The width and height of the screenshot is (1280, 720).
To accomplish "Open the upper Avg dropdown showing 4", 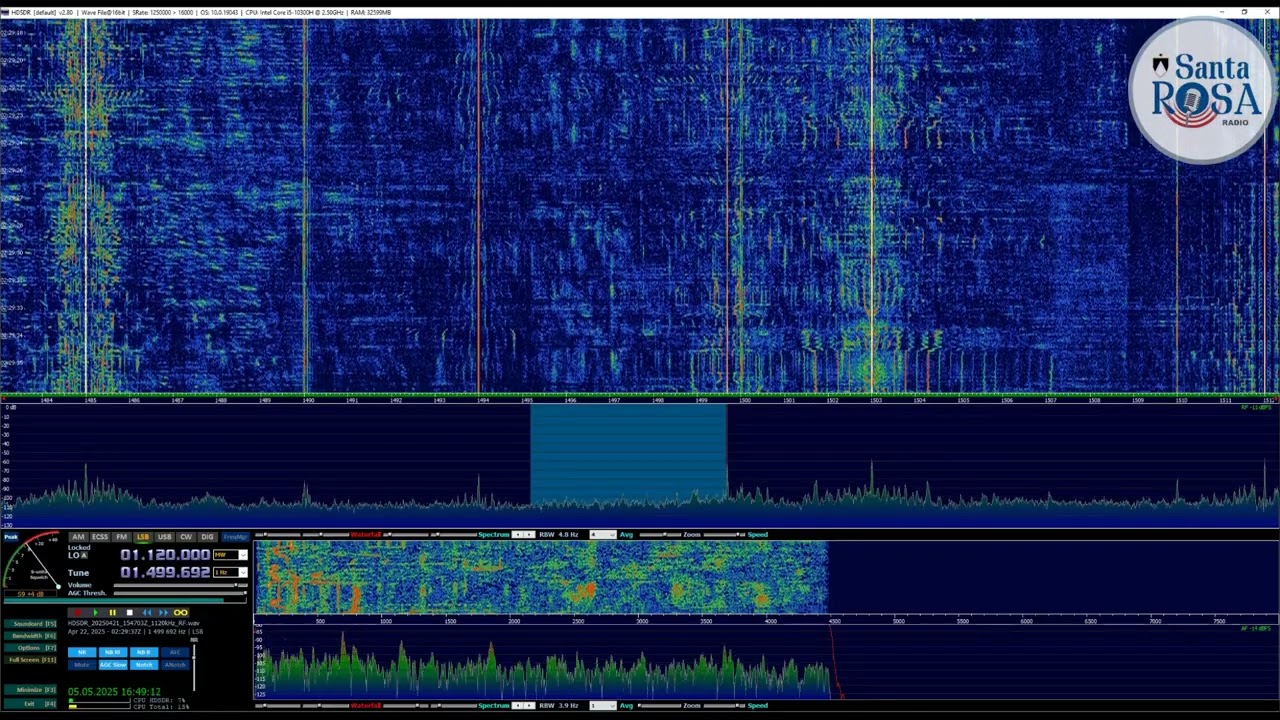I will [x=602, y=535].
